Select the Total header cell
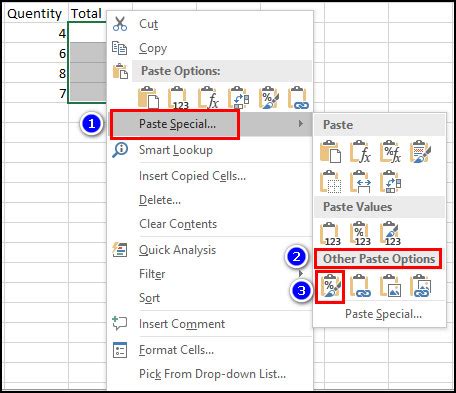 point(87,13)
